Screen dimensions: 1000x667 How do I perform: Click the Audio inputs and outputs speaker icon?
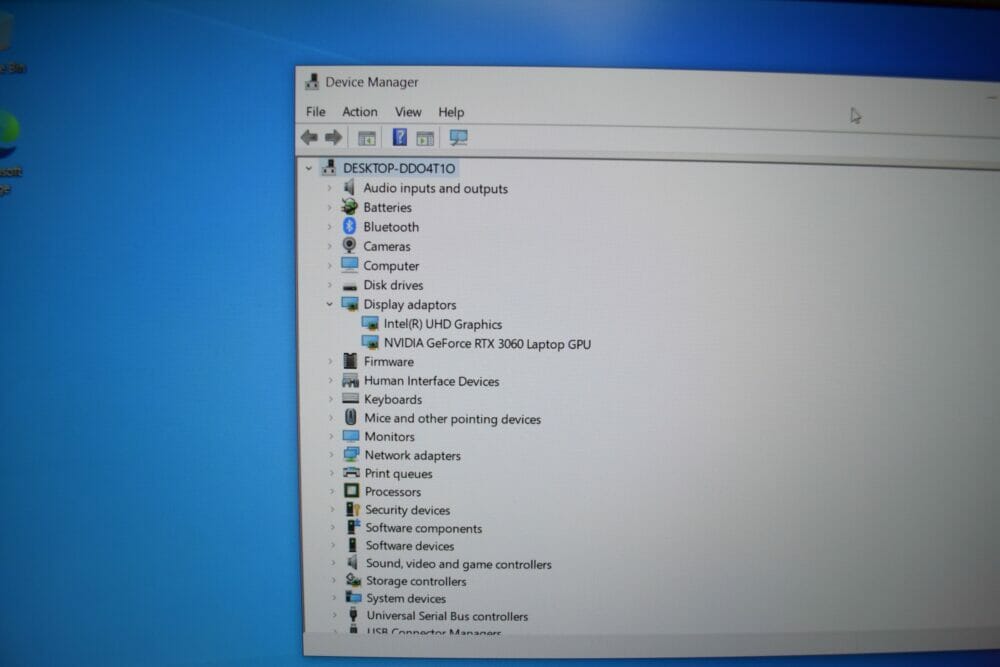[x=349, y=187]
